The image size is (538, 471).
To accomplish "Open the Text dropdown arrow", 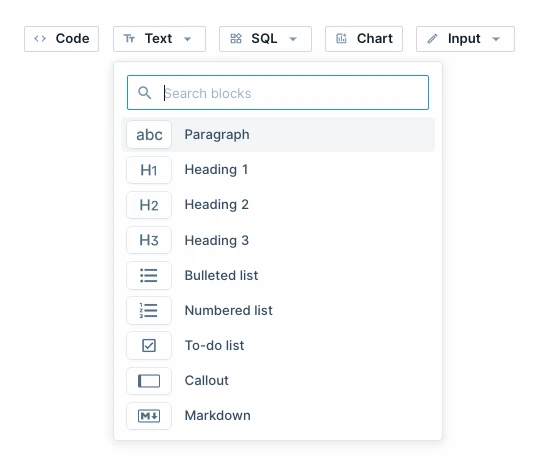I will click(x=187, y=39).
